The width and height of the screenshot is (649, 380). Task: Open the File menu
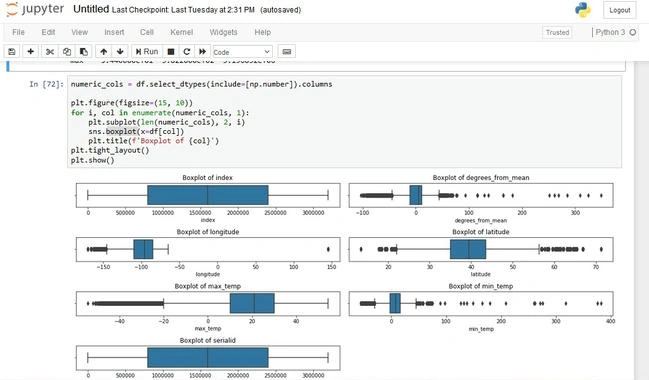(18, 32)
